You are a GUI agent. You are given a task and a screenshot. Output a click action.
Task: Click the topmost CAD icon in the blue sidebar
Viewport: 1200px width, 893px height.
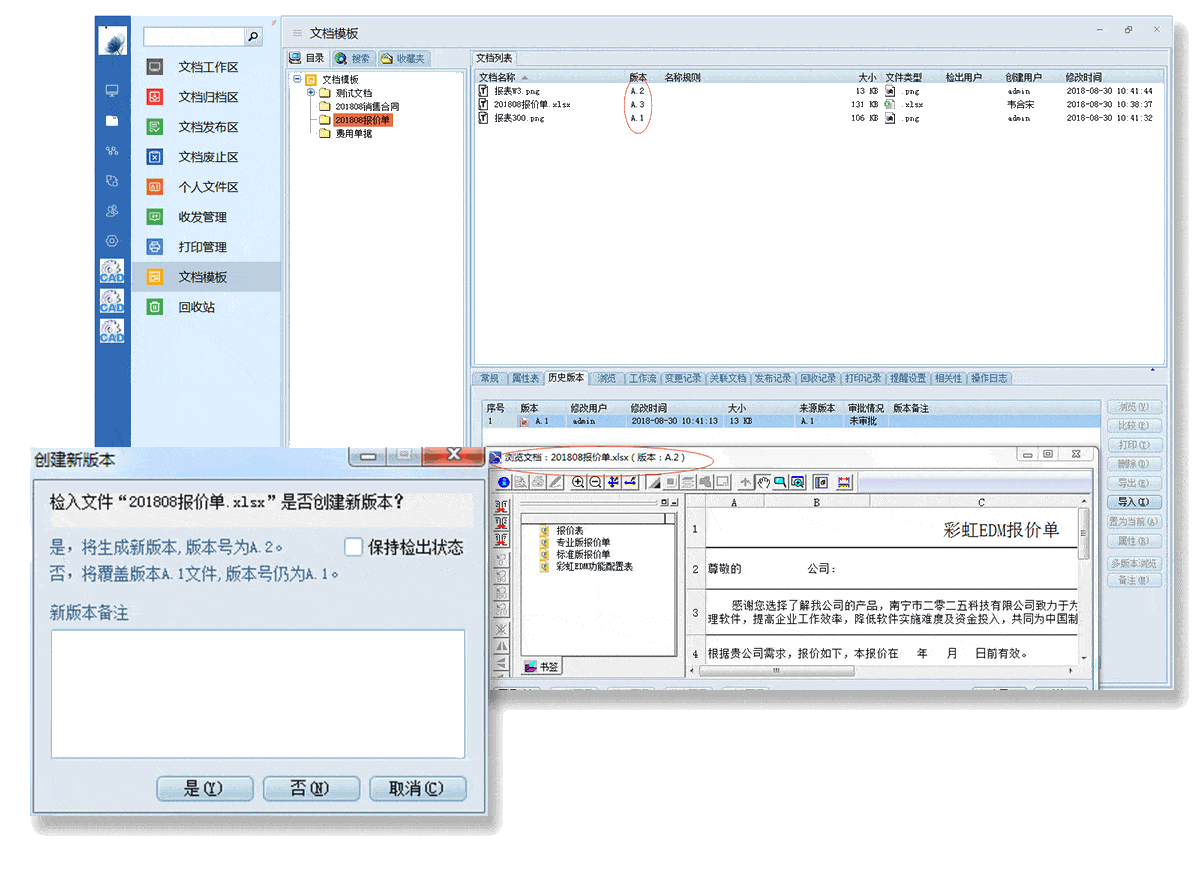[x=112, y=271]
